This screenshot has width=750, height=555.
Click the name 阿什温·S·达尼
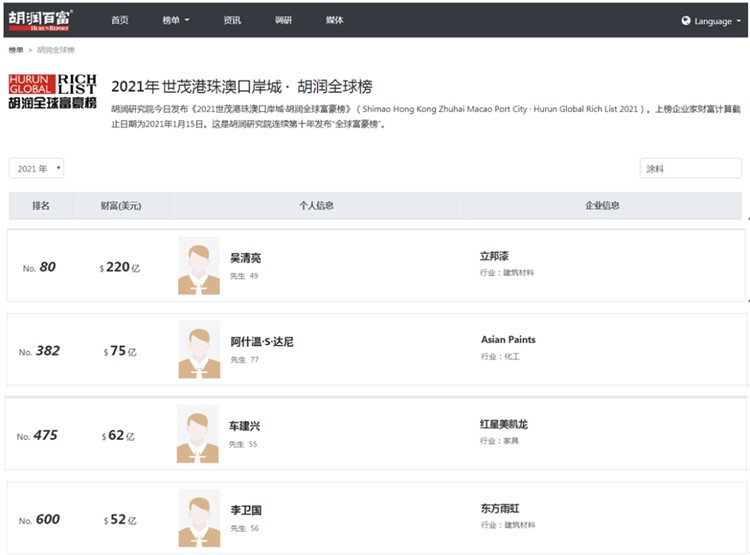click(x=262, y=342)
